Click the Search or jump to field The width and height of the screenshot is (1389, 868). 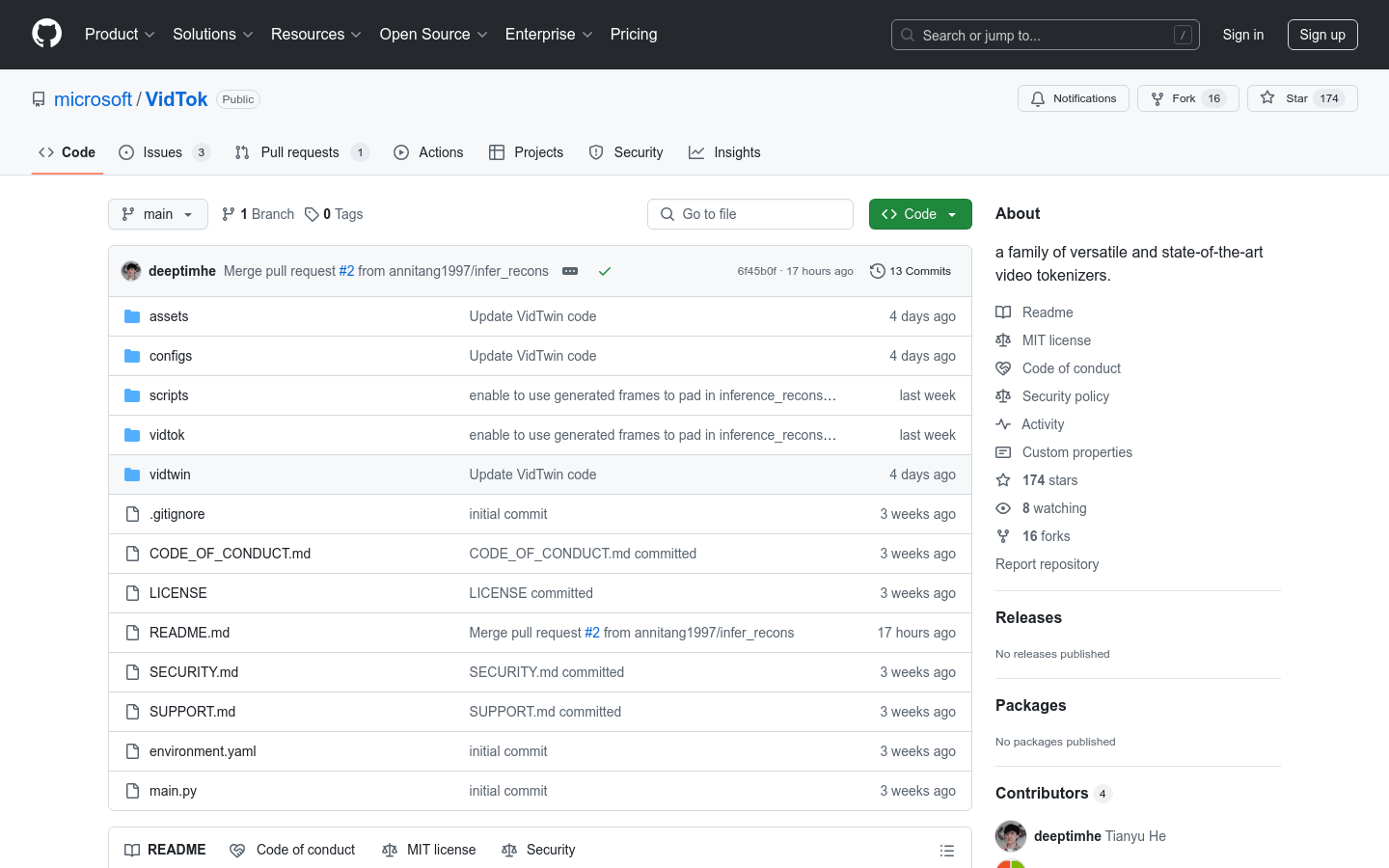pos(1046,35)
